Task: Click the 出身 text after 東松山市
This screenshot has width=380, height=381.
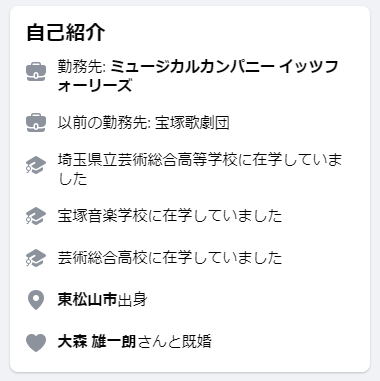Action: pyautogui.click(x=132, y=299)
